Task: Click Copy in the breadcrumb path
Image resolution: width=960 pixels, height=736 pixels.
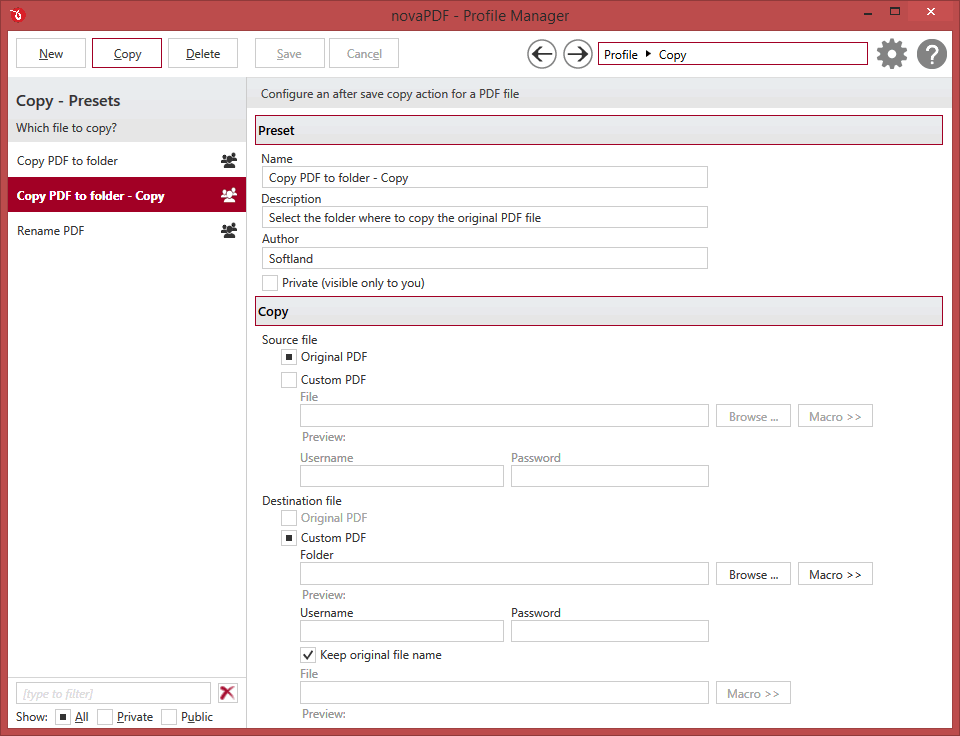Action: [x=672, y=54]
